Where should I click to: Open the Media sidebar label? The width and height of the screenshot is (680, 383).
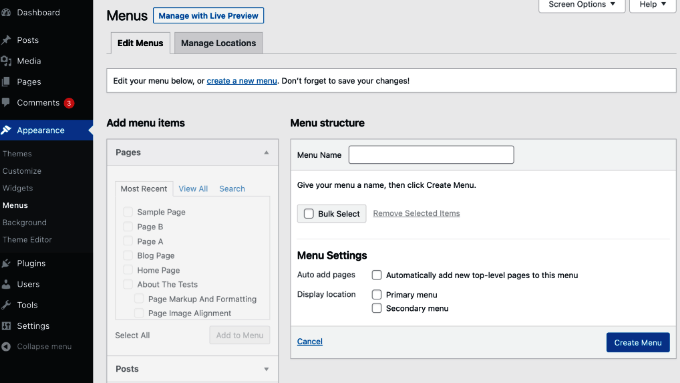29,61
